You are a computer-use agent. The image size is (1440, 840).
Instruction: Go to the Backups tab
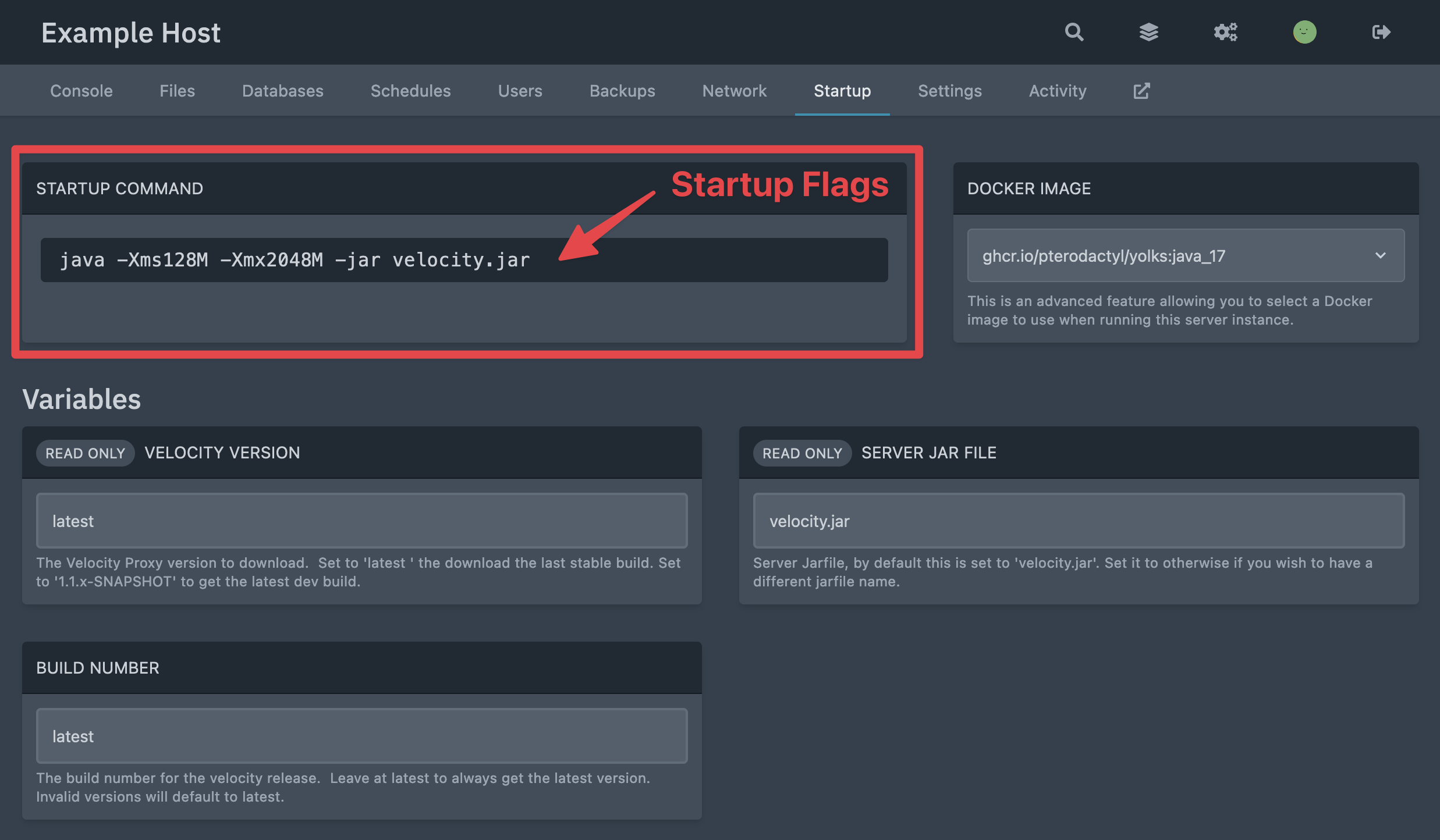[622, 91]
